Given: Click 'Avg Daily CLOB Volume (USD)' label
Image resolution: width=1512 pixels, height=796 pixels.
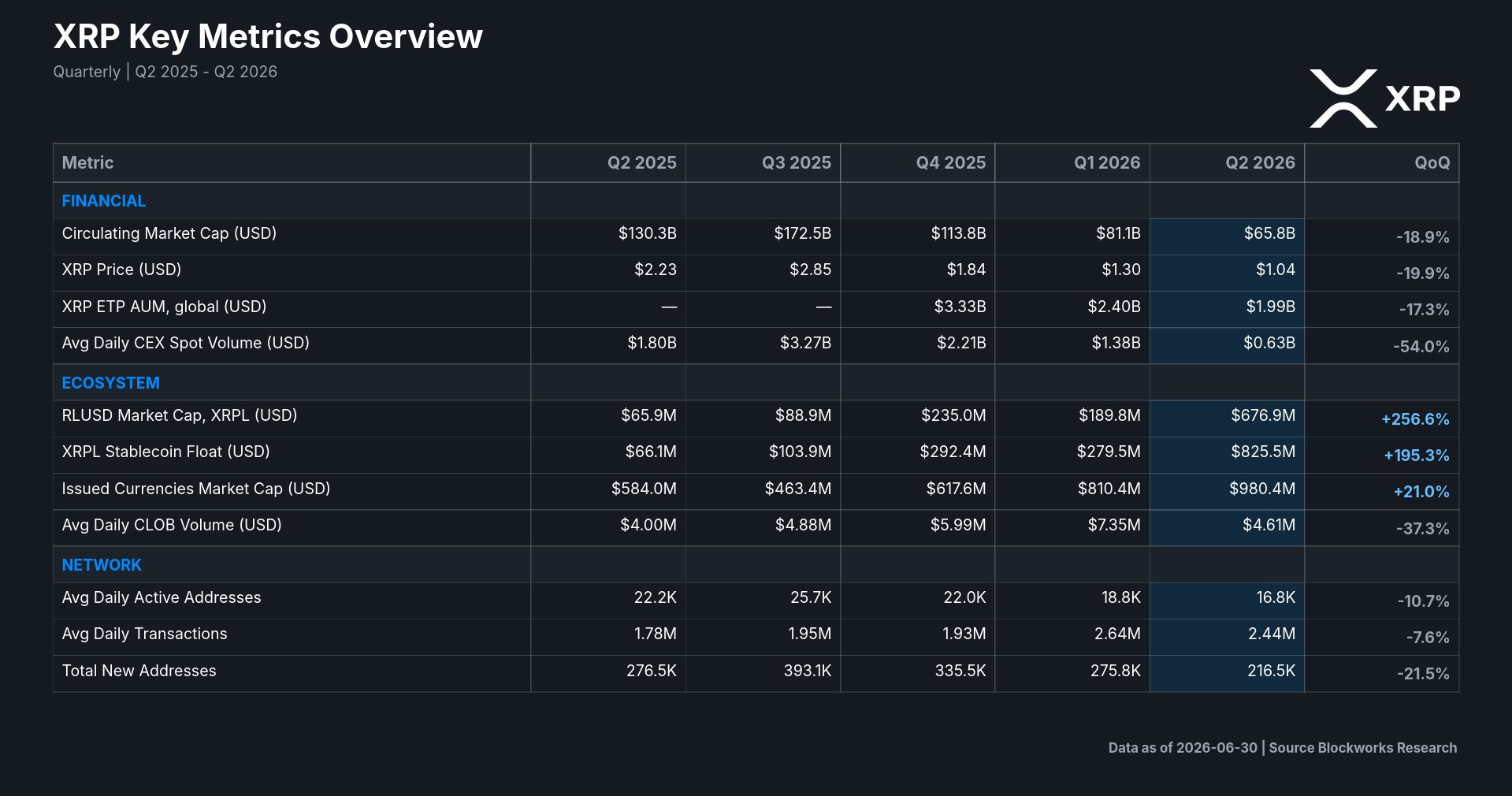Looking at the screenshot, I should click(172, 525).
